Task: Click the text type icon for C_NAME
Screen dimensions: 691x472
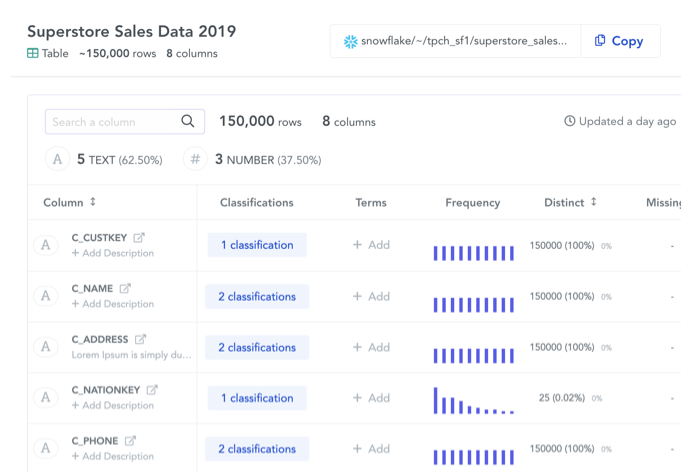Action: [45, 296]
